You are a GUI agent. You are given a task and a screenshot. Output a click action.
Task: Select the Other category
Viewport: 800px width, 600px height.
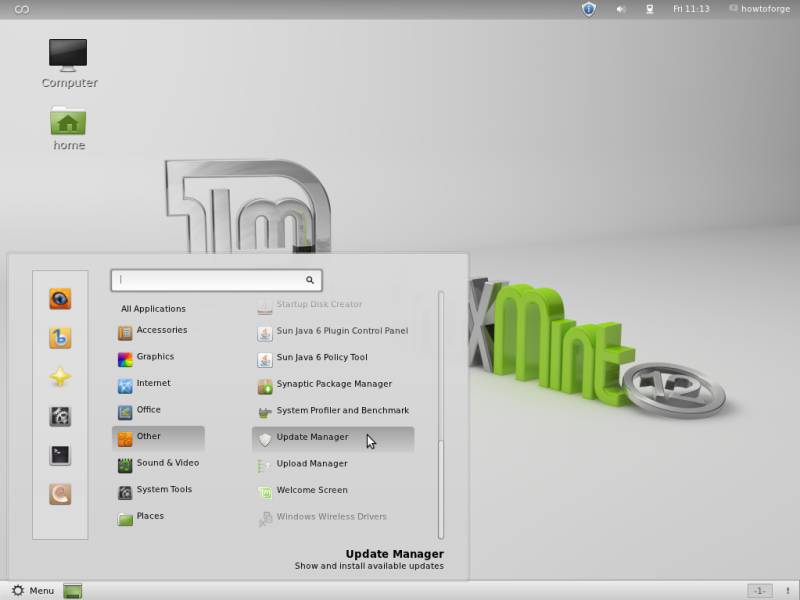pos(158,438)
